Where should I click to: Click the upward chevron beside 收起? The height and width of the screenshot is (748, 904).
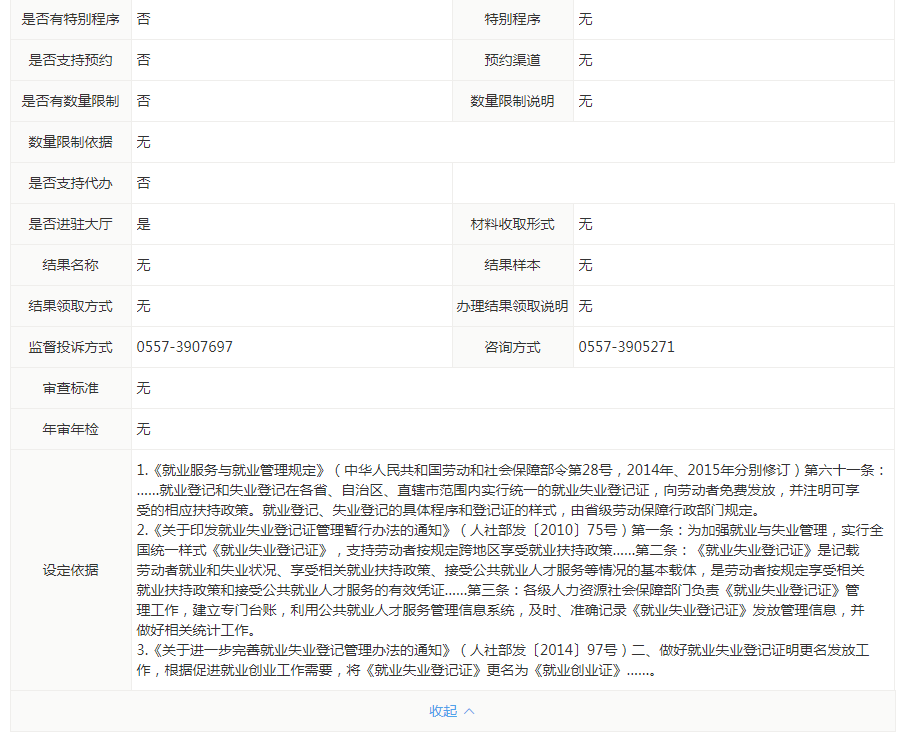(x=469, y=711)
